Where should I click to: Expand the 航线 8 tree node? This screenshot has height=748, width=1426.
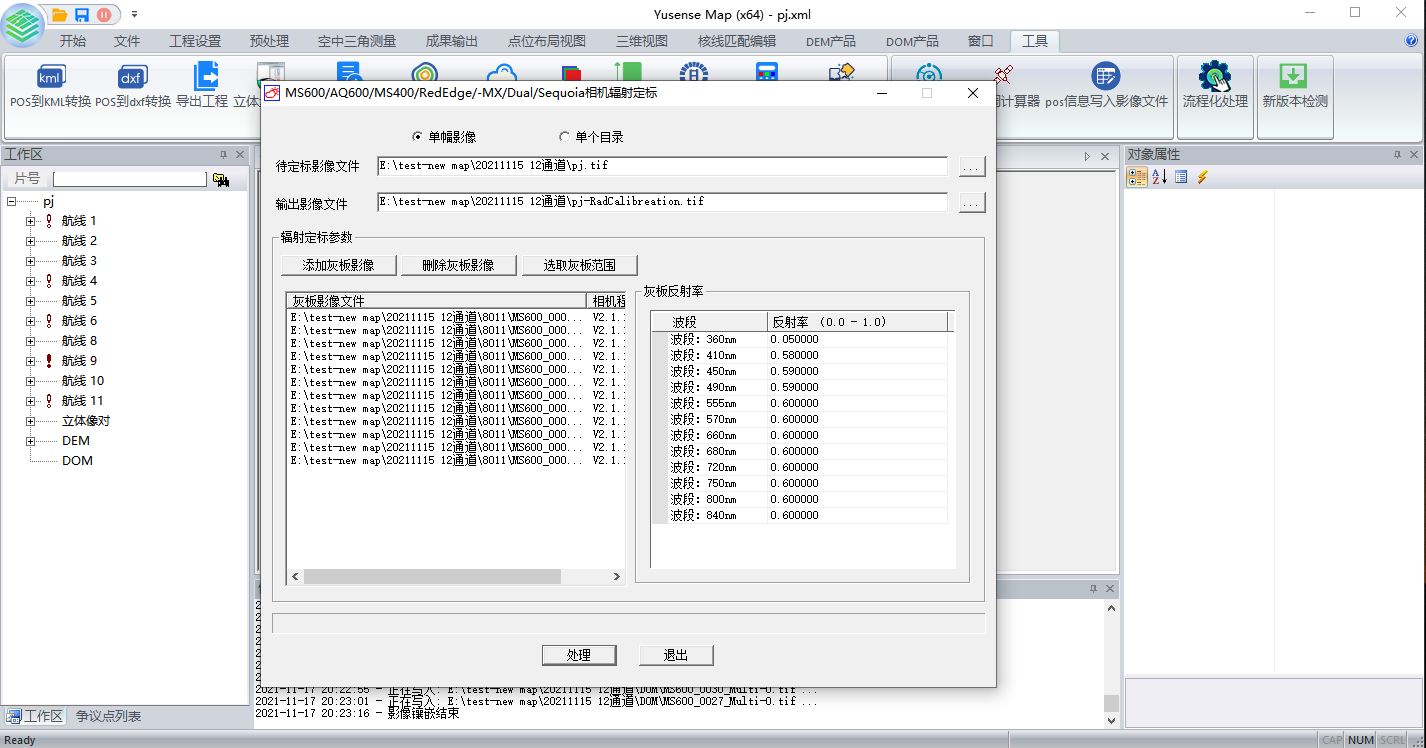pyautogui.click(x=30, y=341)
